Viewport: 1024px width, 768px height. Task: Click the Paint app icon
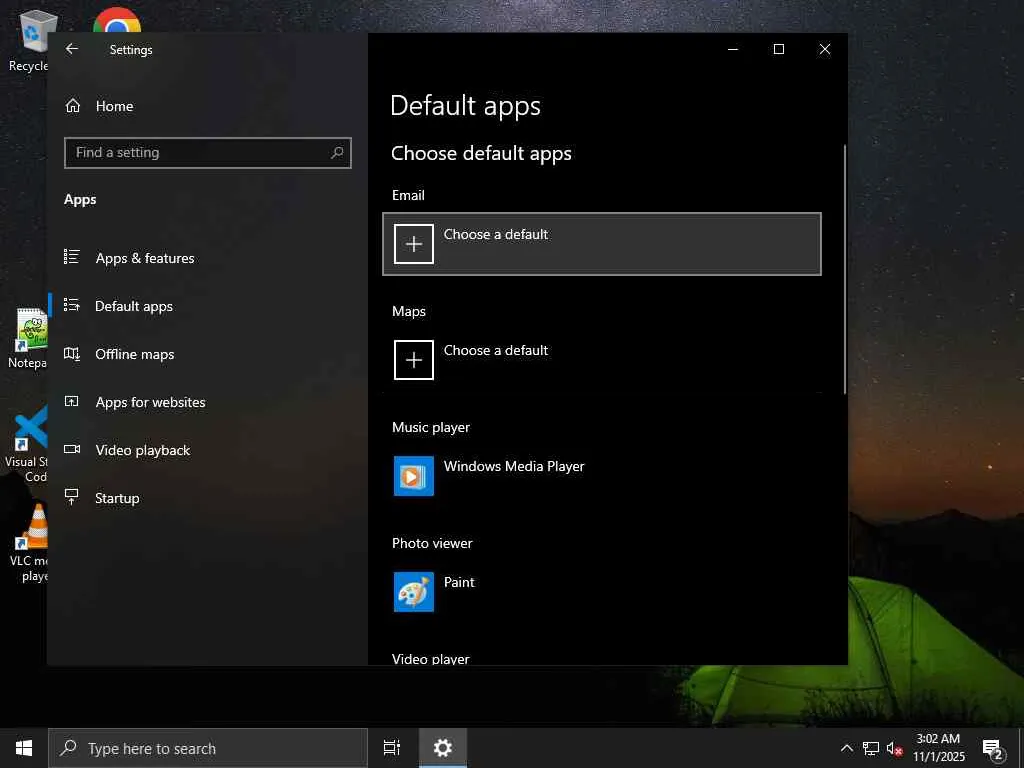(x=413, y=592)
